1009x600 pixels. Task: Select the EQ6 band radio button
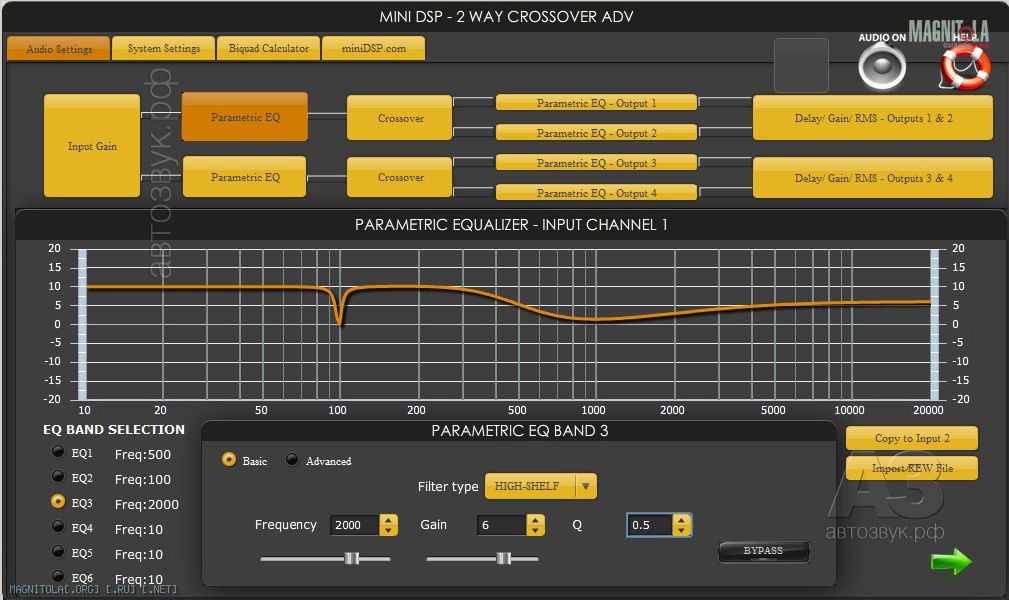[58, 576]
